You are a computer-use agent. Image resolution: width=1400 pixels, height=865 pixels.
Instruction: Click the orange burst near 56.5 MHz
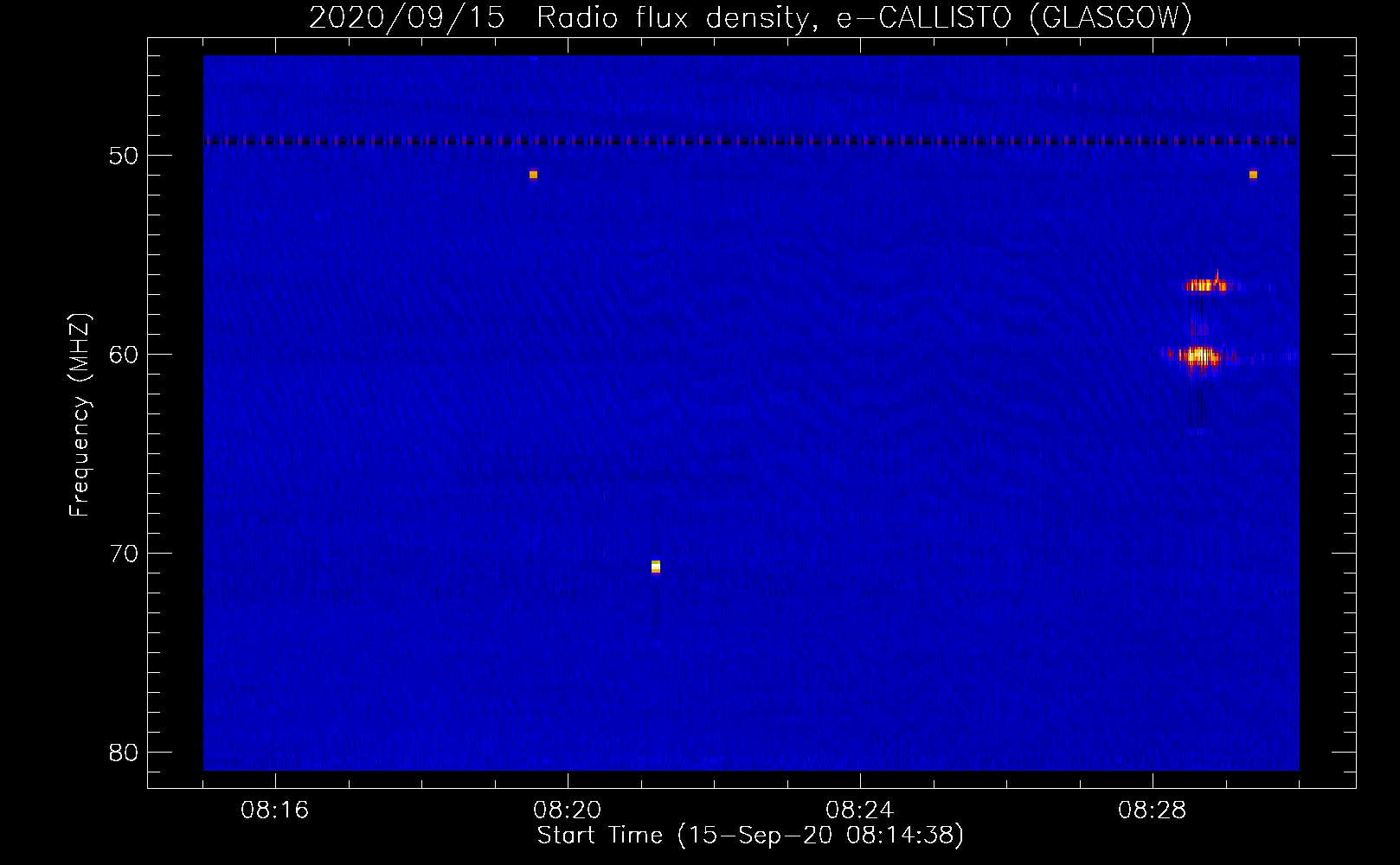1205,285
